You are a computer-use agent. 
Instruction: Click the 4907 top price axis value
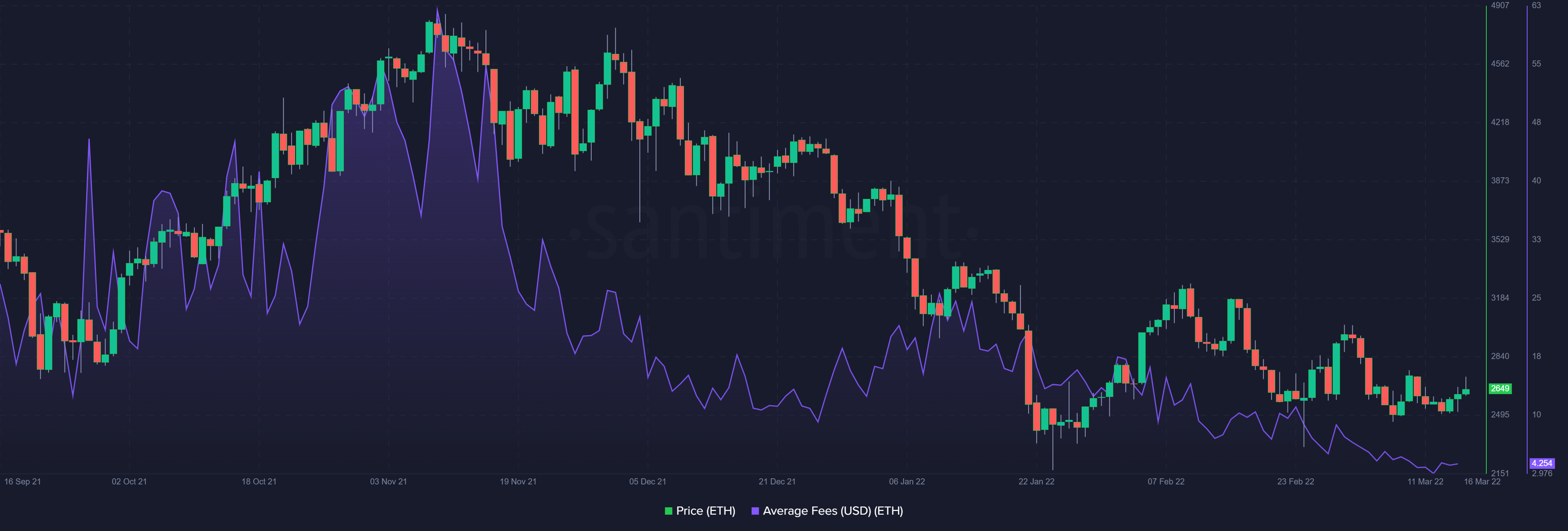coord(1500,5)
